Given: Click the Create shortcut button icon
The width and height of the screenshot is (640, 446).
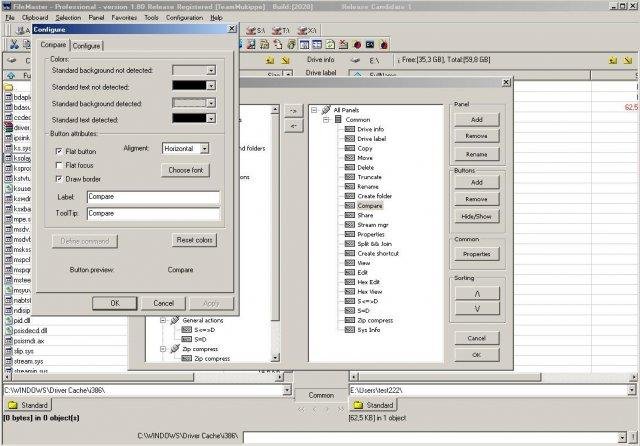Looking at the screenshot, I should 351,253.
